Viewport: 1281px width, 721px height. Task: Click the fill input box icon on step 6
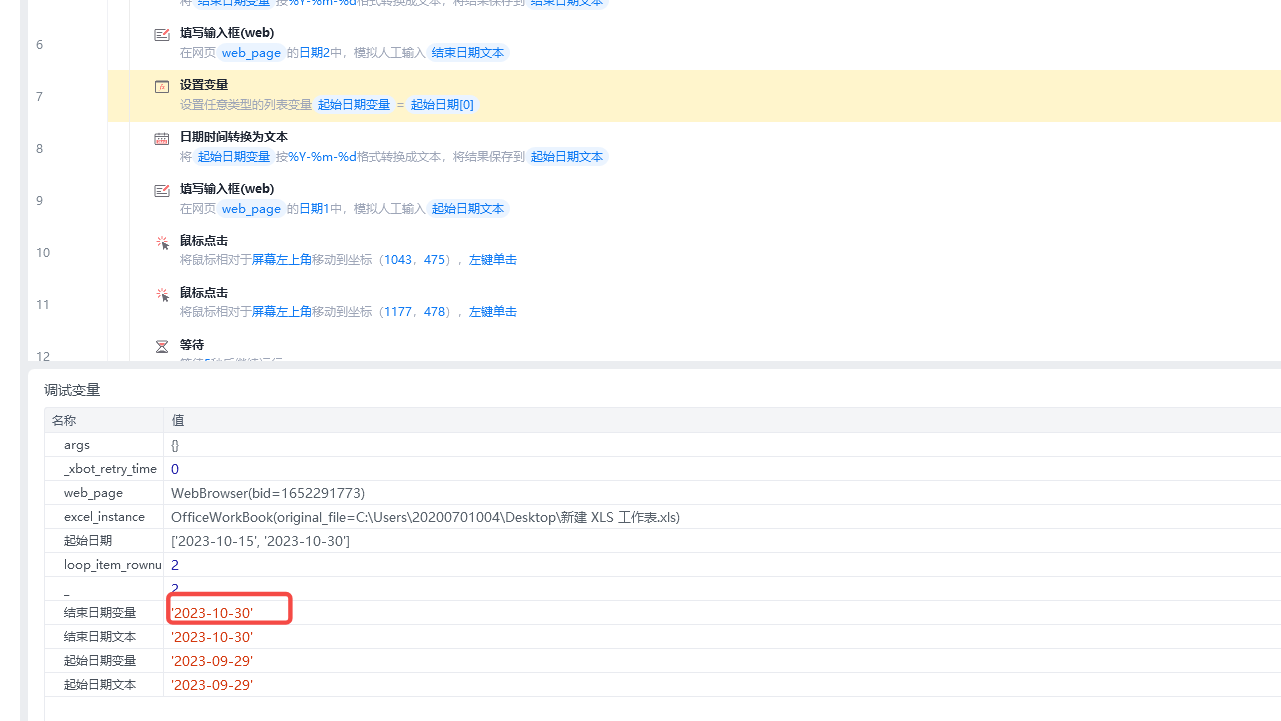(162, 35)
